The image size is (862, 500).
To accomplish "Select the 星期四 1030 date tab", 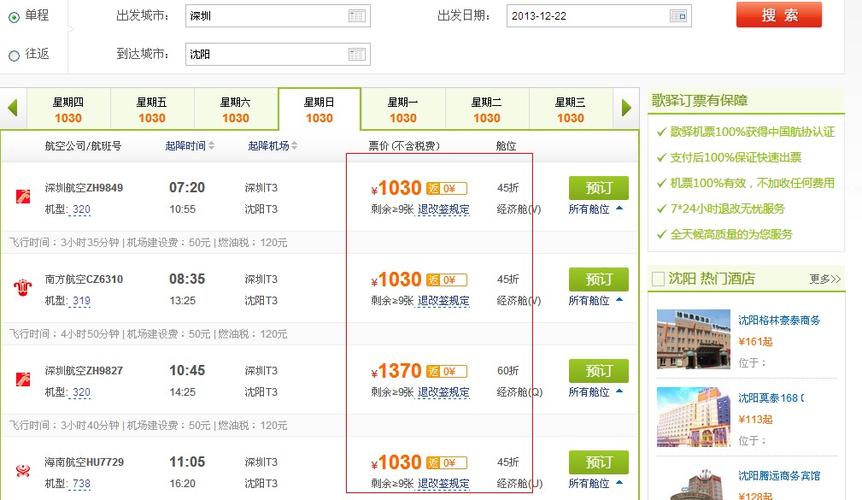I will pyautogui.click(x=68, y=110).
